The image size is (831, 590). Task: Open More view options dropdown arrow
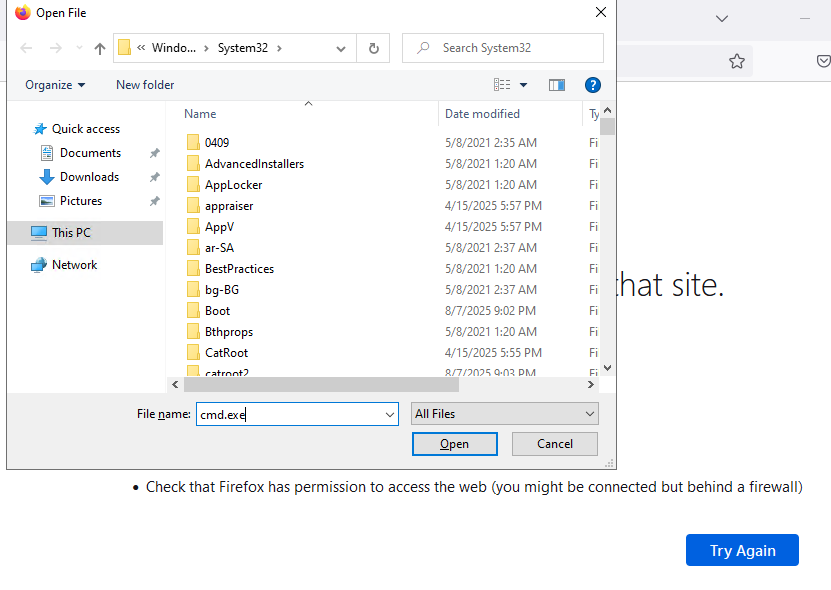click(523, 85)
